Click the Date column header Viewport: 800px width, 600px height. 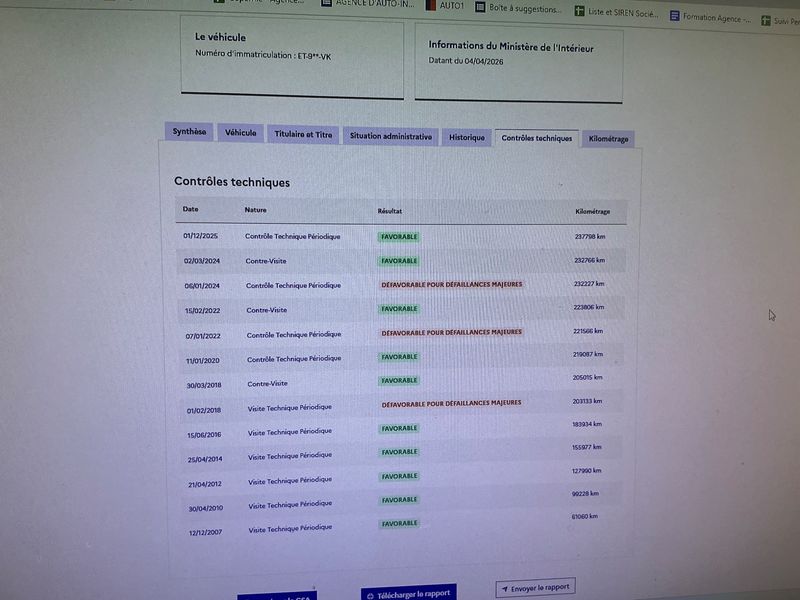pos(190,209)
